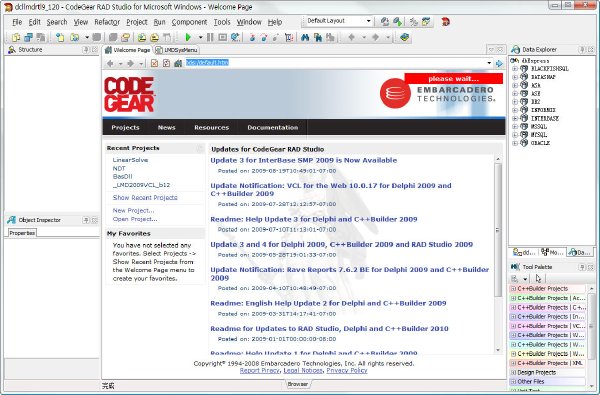
Task: Click the Save Desktop icon beside layout combo
Action: tap(385, 21)
